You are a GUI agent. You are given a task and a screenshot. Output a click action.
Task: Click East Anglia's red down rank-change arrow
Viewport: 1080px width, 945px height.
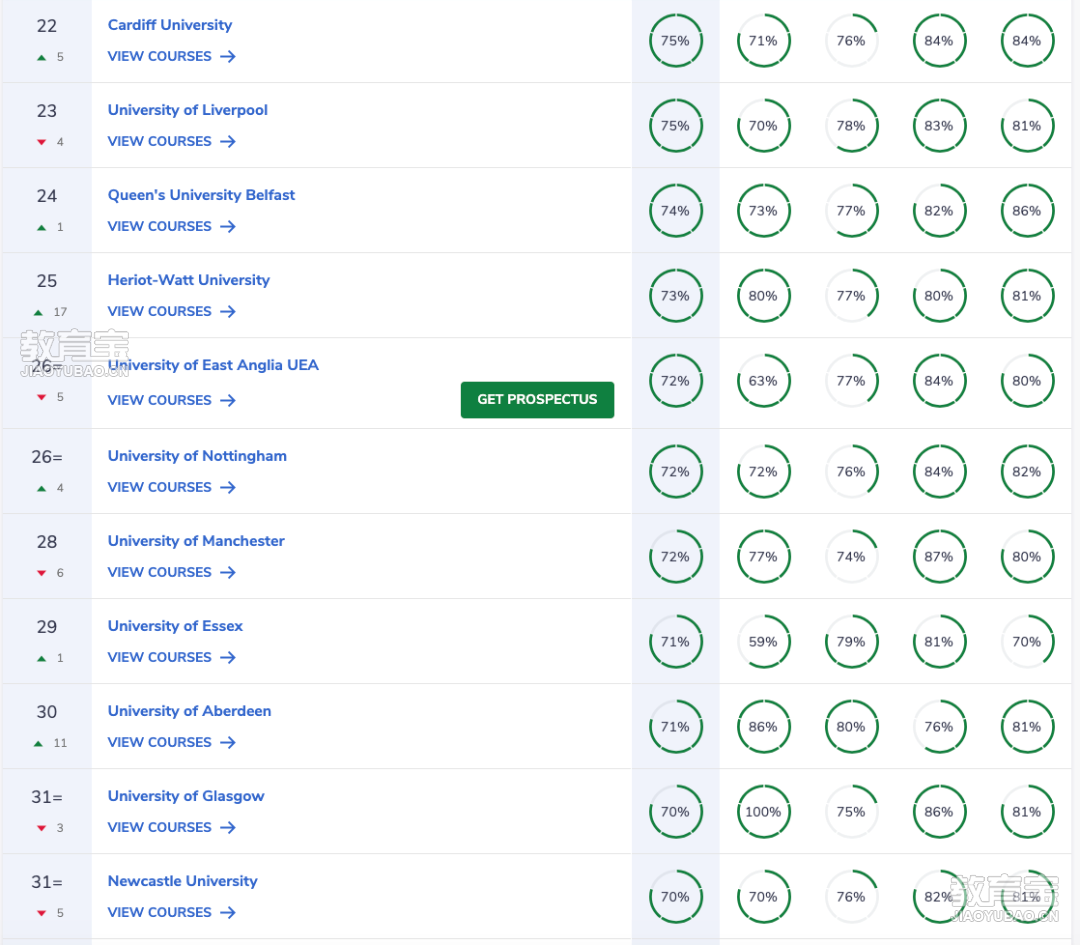pos(41,397)
